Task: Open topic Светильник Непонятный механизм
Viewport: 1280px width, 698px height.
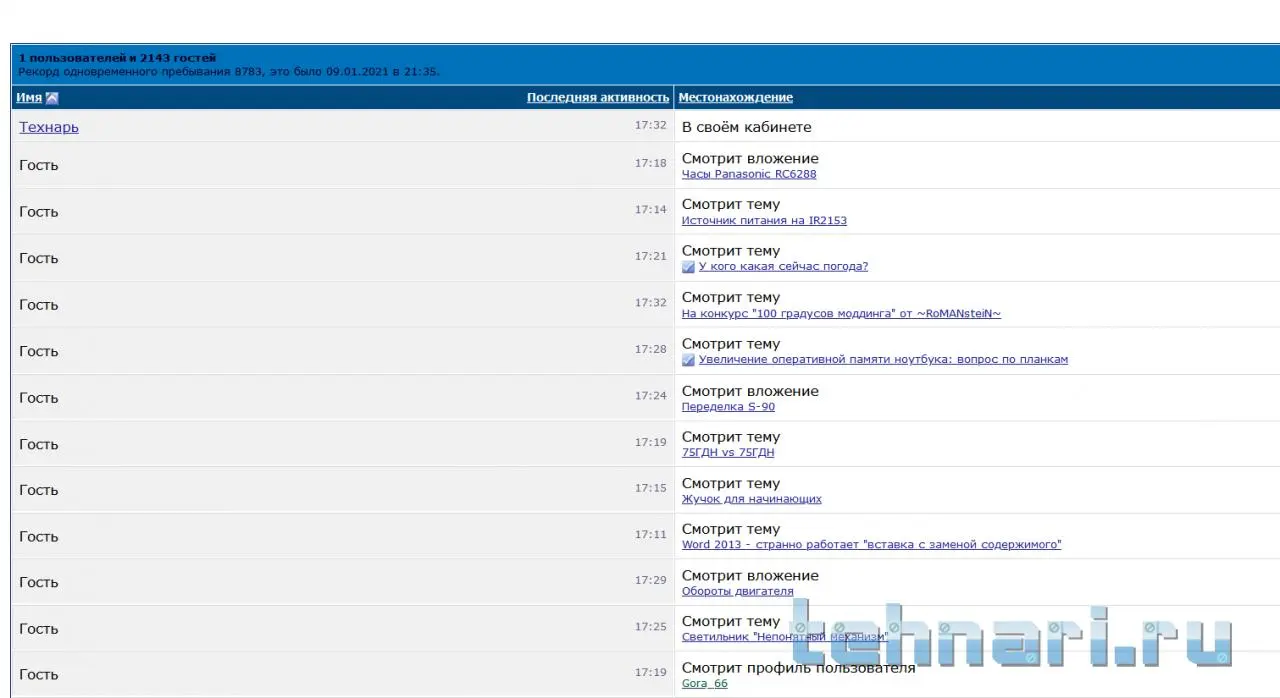Action: tap(784, 637)
